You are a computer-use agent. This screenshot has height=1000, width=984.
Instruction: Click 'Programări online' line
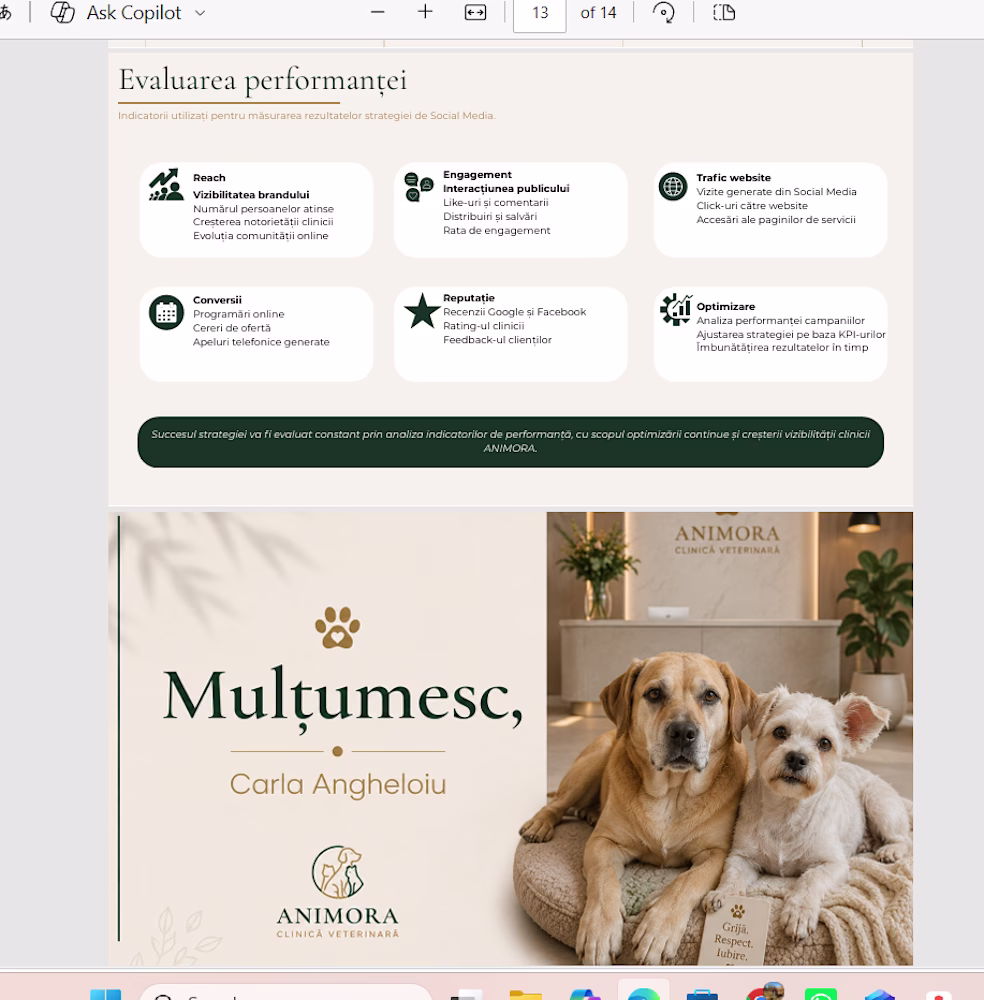[x=239, y=314]
